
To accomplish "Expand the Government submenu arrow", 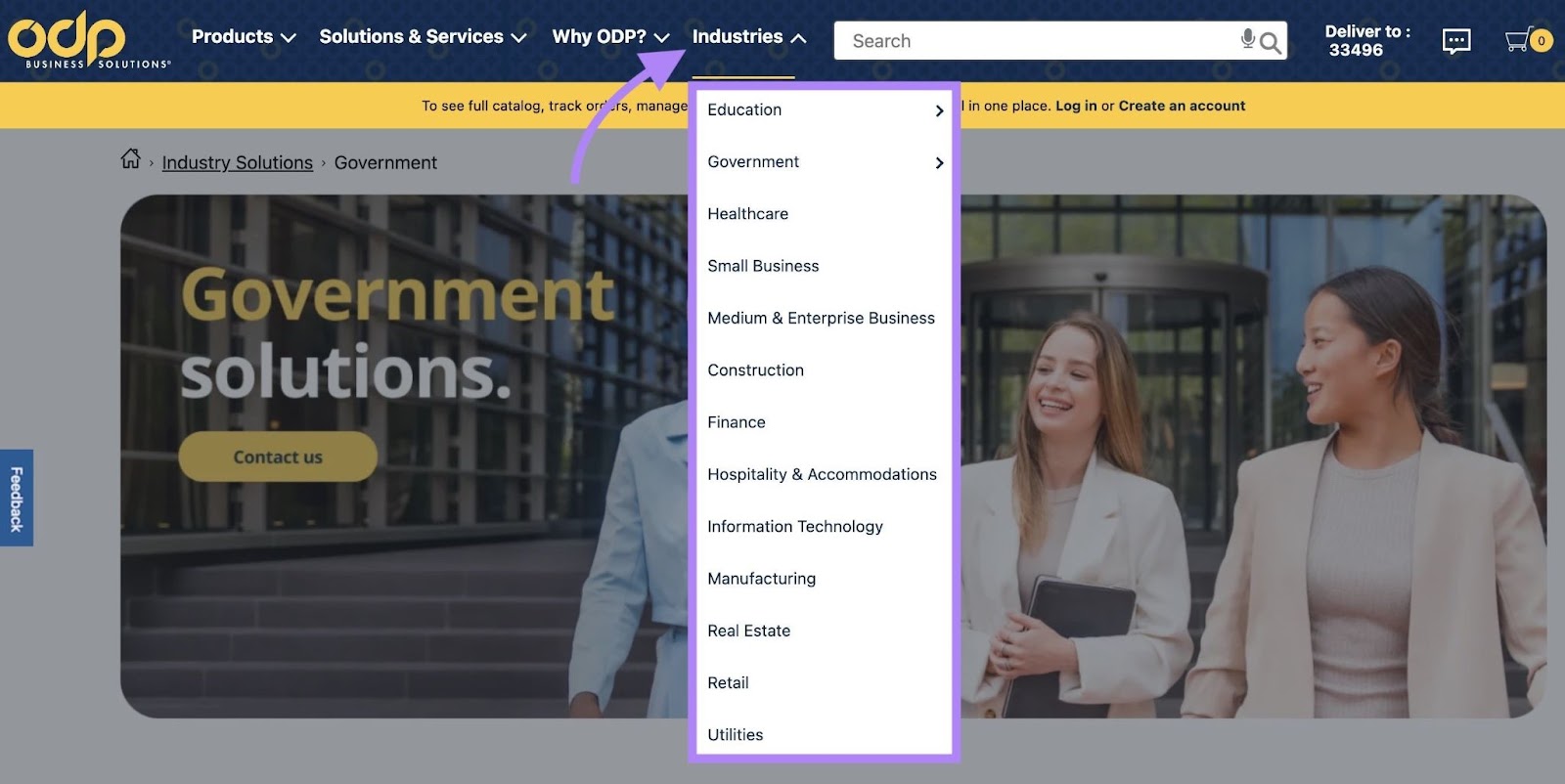I will coord(939,162).
